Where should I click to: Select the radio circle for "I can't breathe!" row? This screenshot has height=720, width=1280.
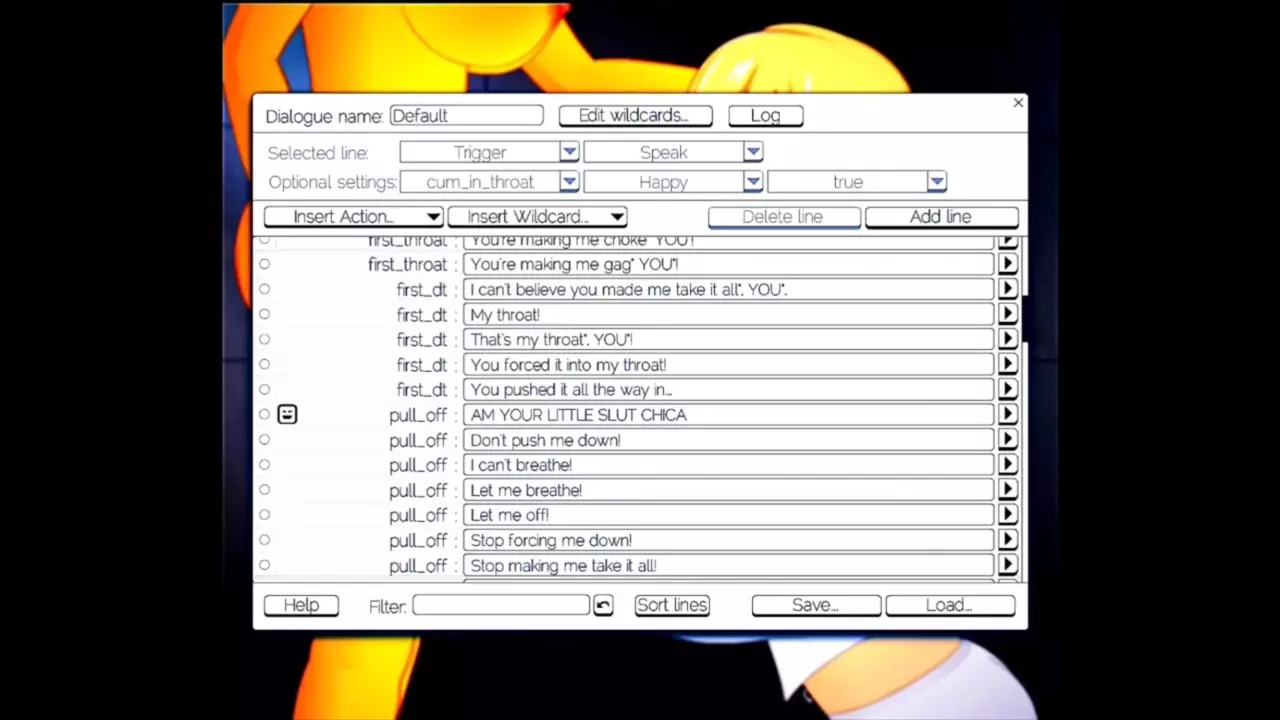click(x=264, y=465)
